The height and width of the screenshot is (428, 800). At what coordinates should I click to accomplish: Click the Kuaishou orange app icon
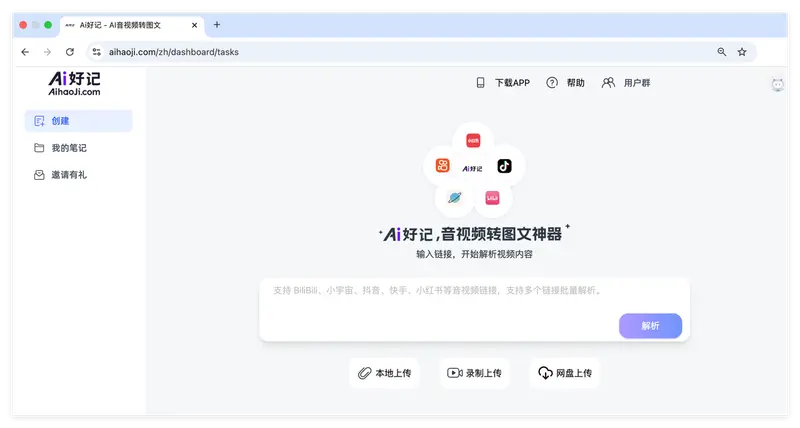point(442,165)
